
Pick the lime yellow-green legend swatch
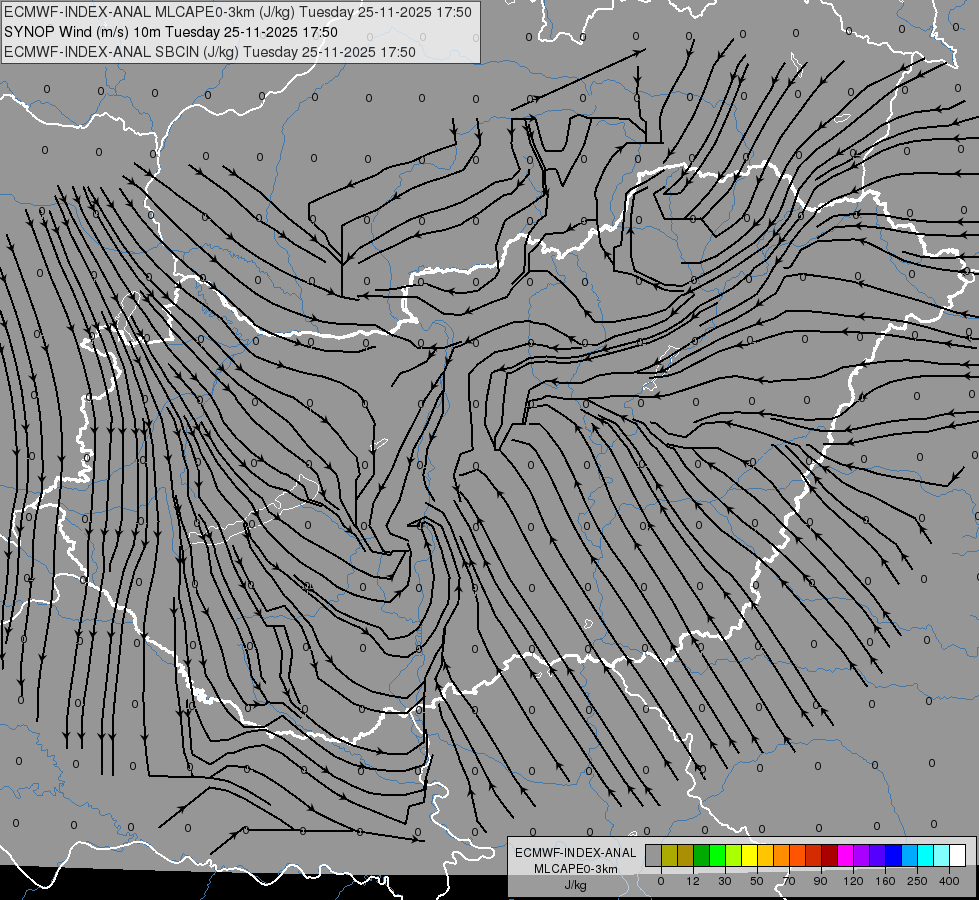[x=734, y=855]
